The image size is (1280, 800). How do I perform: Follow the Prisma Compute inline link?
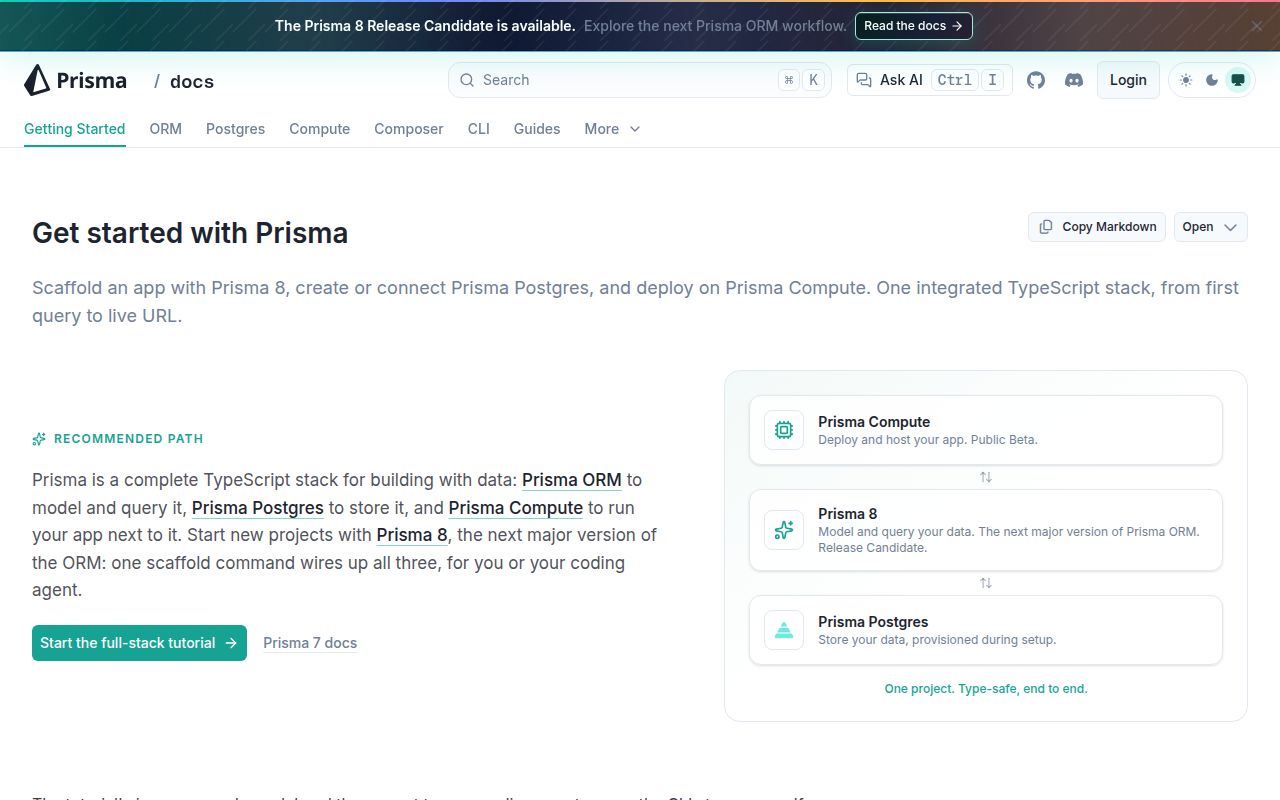[x=516, y=508]
